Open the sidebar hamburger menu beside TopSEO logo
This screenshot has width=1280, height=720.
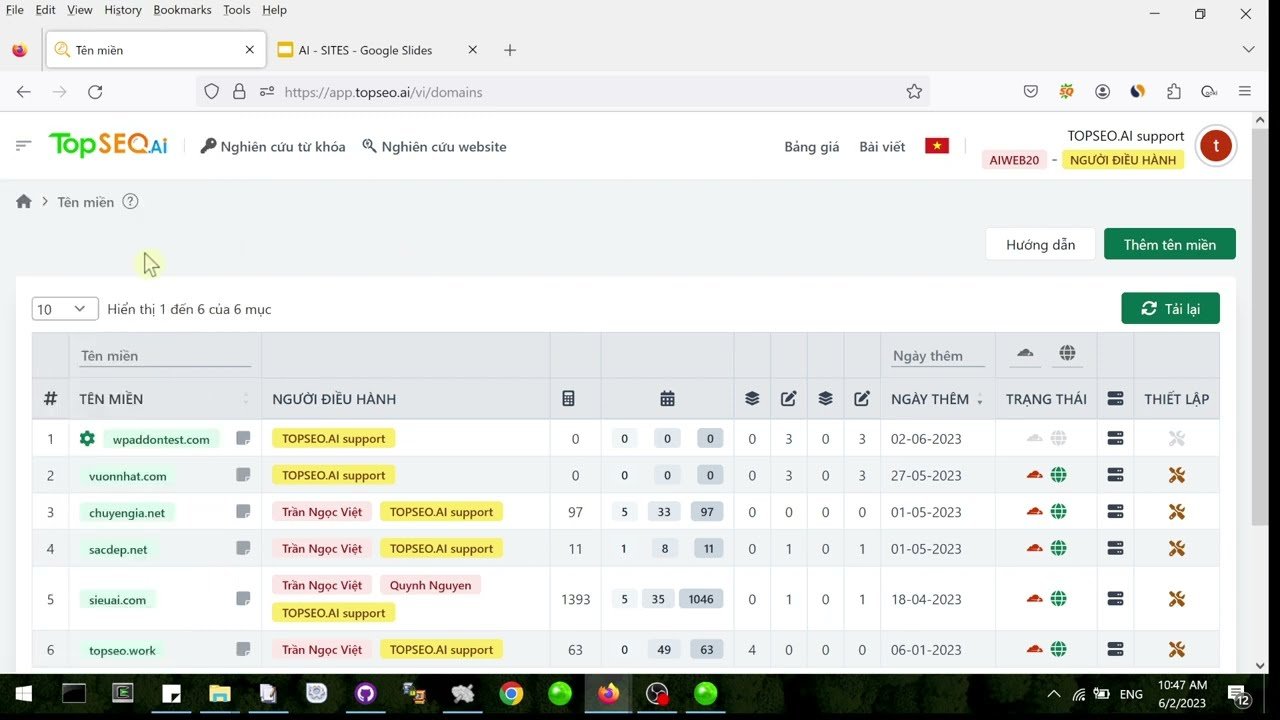(24, 146)
